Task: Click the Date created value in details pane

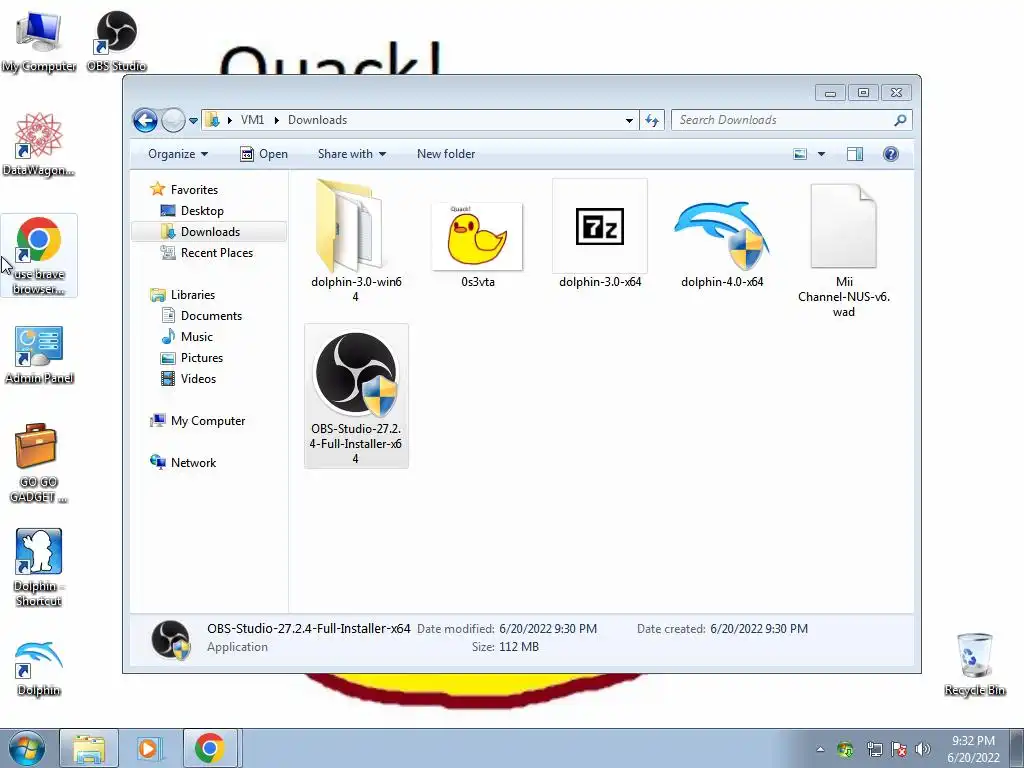Action: tap(759, 629)
